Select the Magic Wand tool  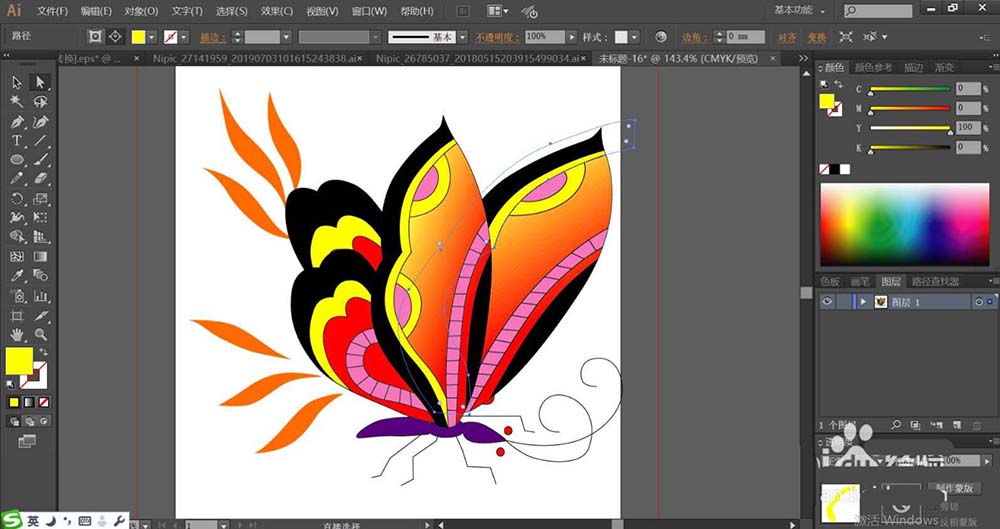click(17, 102)
